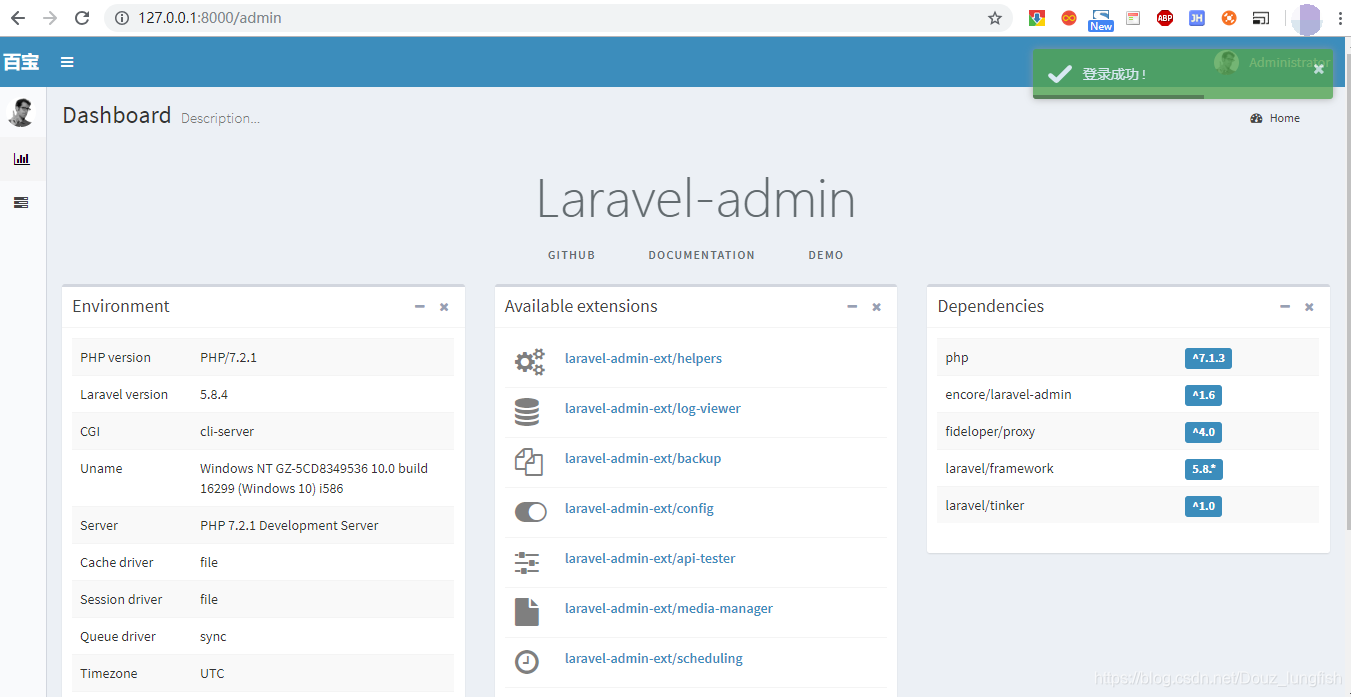Bookmark this page with the star icon
Image resolution: width=1351 pixels, height=697 pixels.
coord(995,18)
